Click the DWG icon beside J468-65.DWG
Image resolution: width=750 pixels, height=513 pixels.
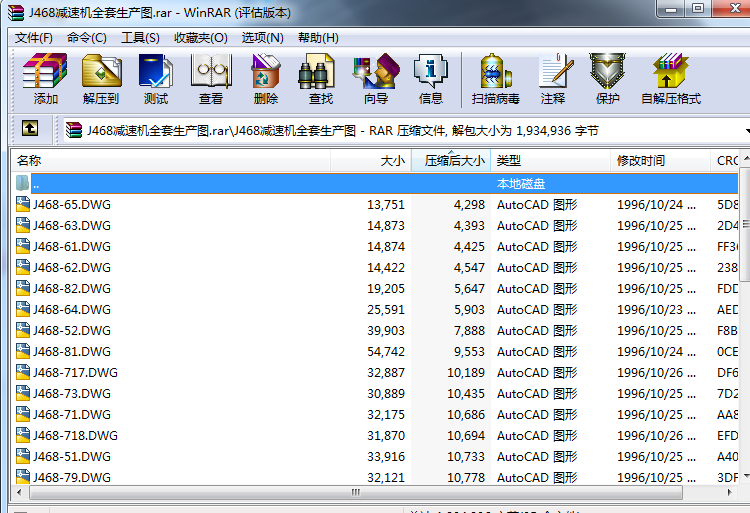pyautogui.click(x=23, y=204)
